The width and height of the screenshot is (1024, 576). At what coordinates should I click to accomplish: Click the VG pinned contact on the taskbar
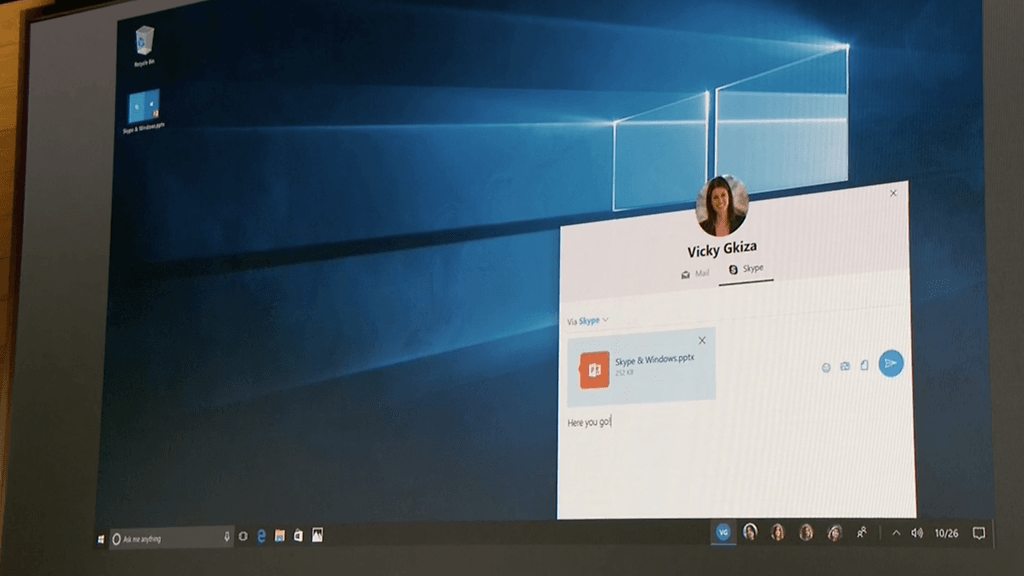click(722, 533)
